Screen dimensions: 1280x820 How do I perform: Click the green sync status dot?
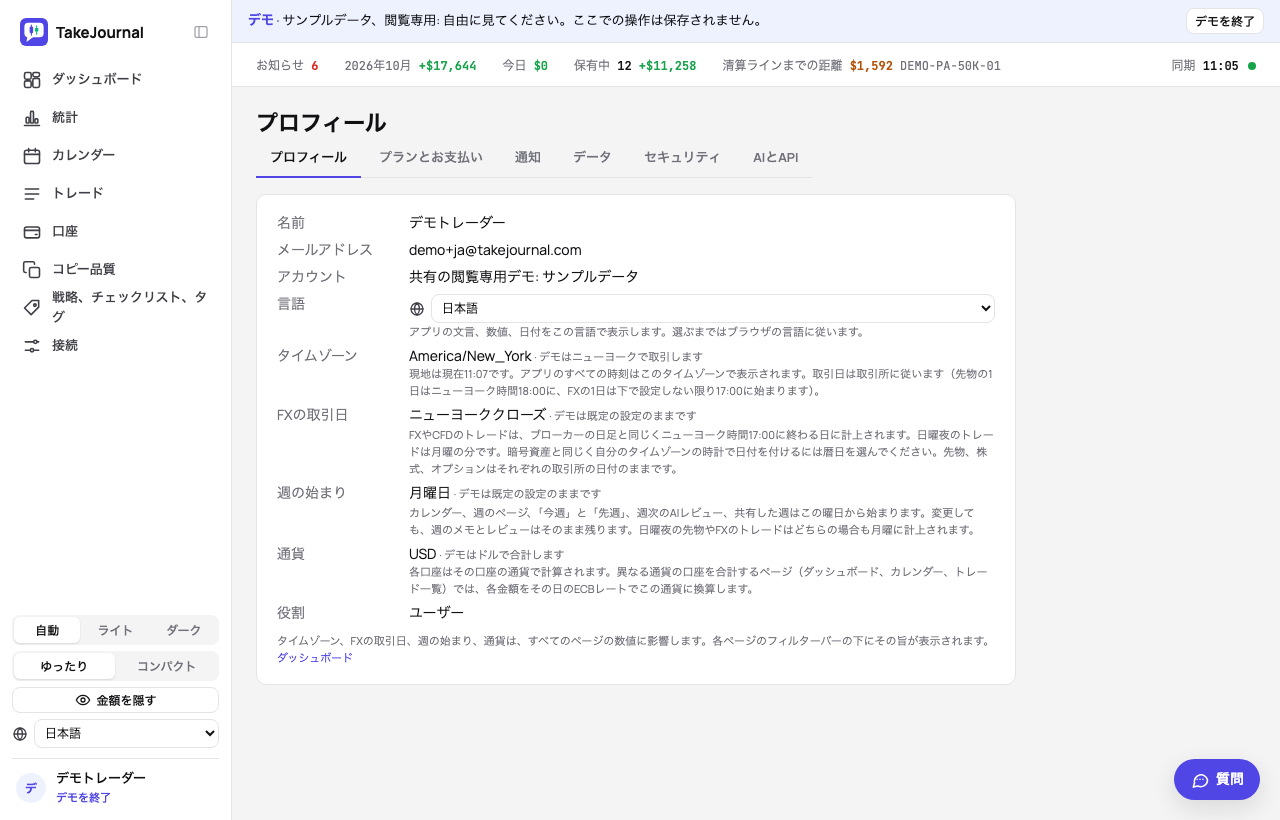point(1252,66)
